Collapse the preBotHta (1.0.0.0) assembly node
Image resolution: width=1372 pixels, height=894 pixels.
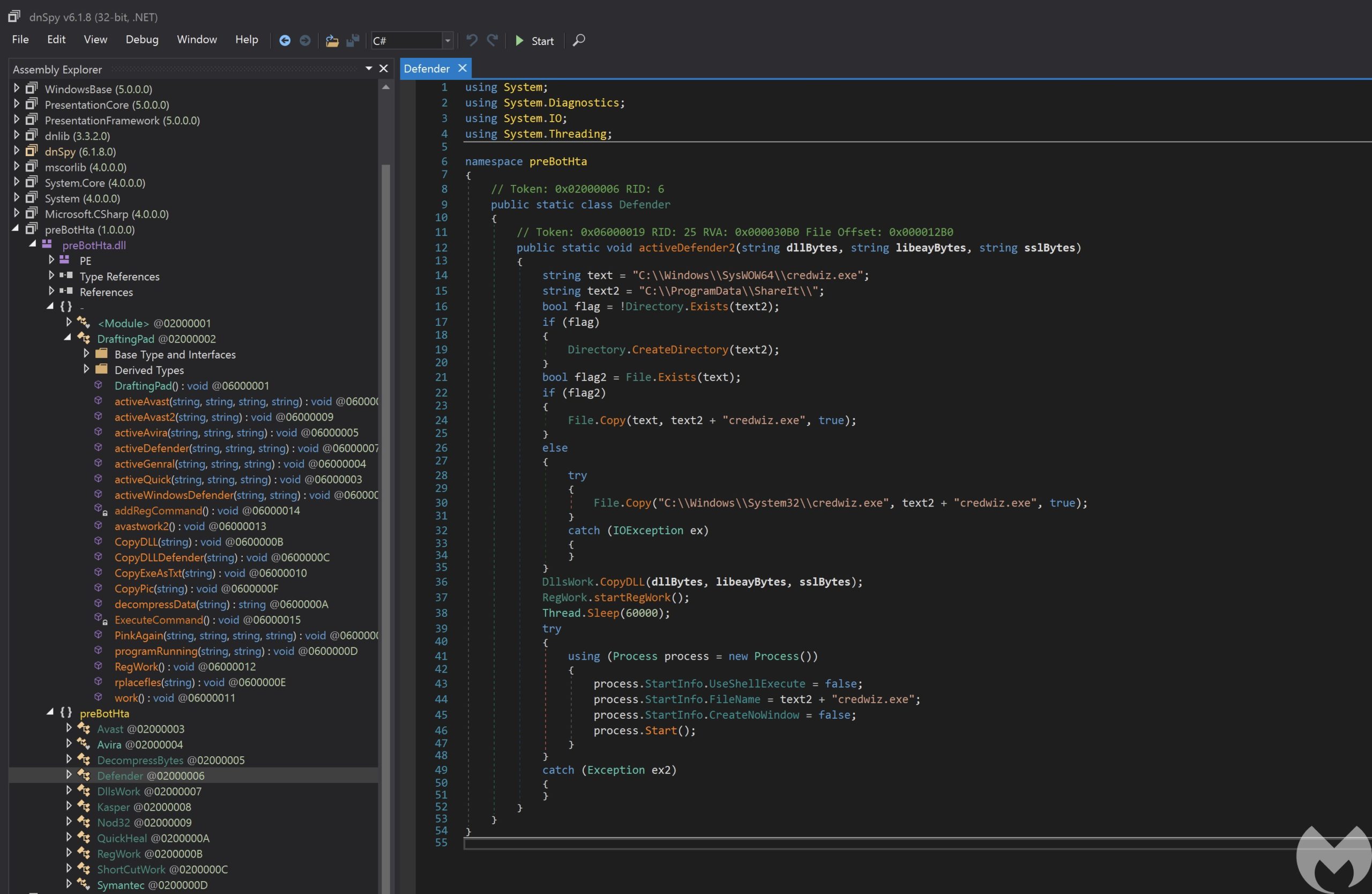(16, 229)
